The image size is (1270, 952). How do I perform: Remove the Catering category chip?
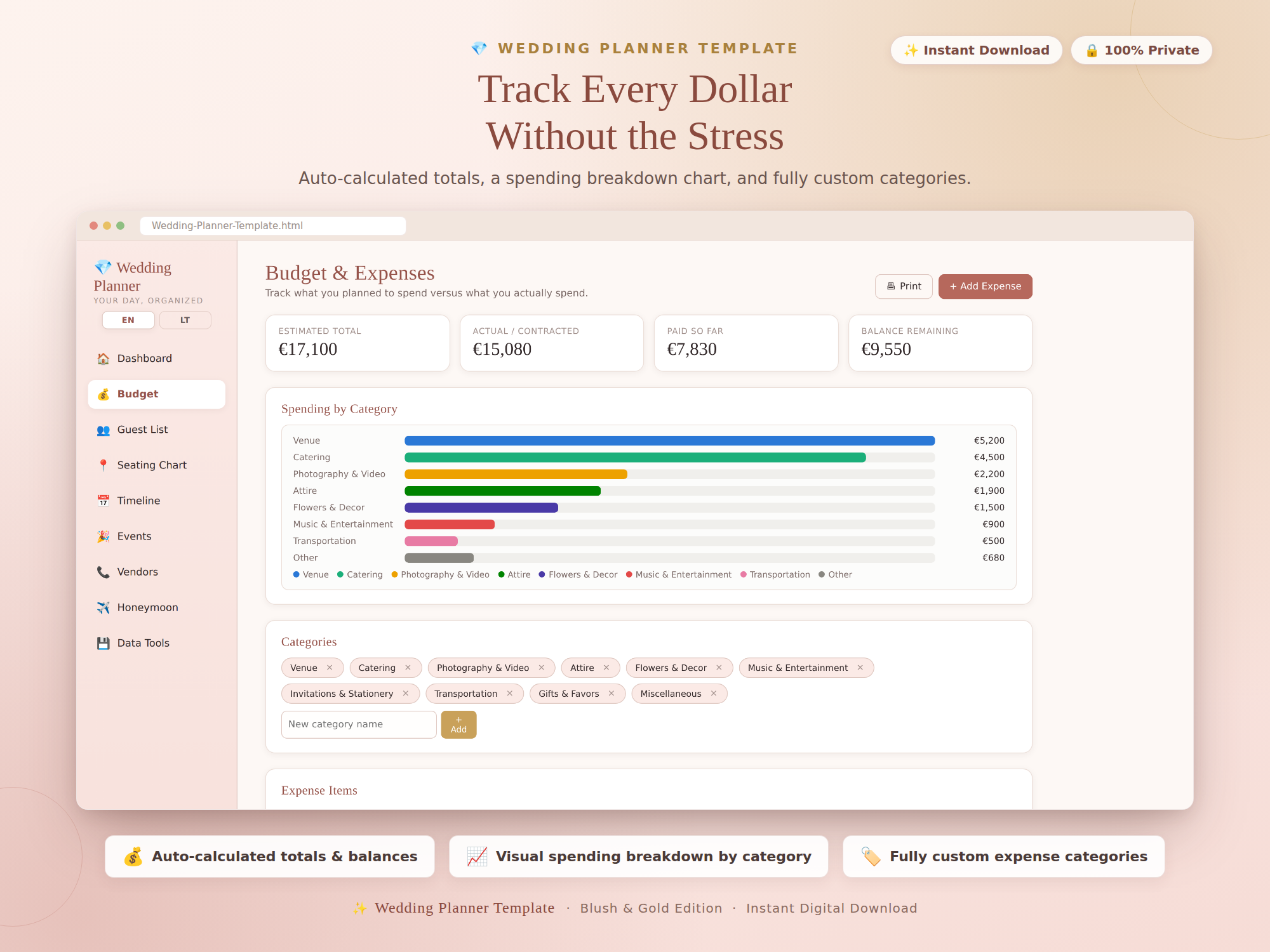point(408,668)
